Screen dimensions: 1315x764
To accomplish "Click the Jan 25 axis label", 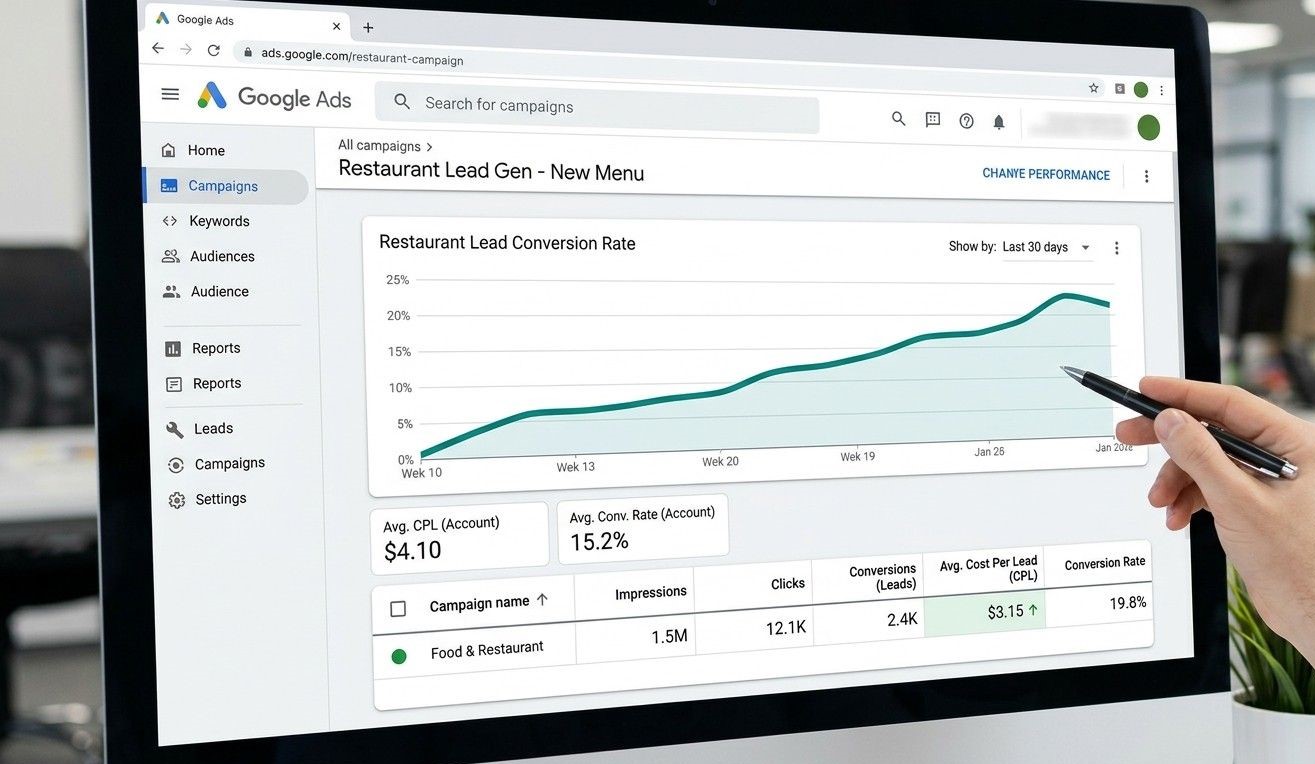I will (989, 452).
